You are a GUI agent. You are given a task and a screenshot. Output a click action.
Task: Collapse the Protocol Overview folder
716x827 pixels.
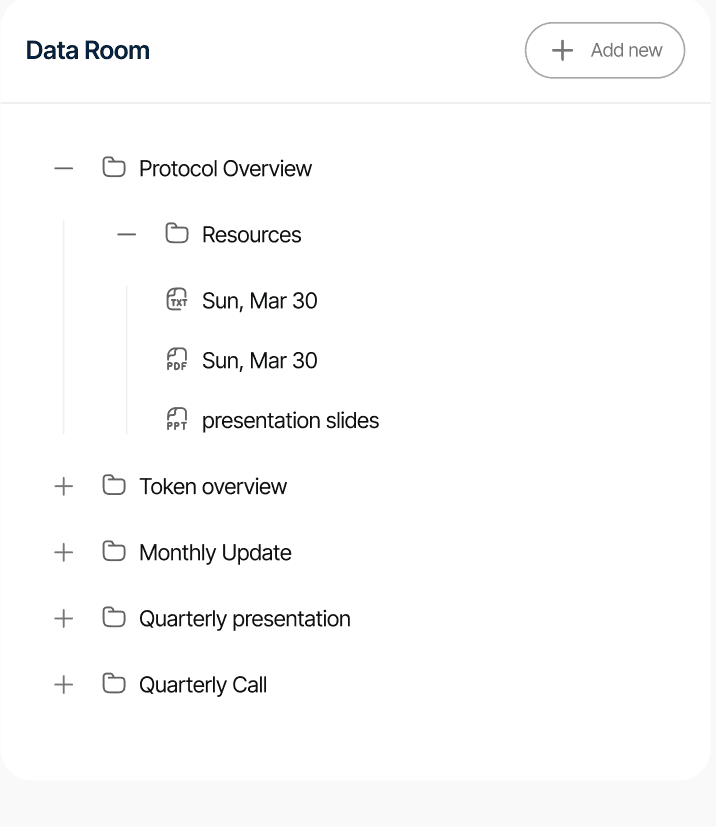(64, 168)
